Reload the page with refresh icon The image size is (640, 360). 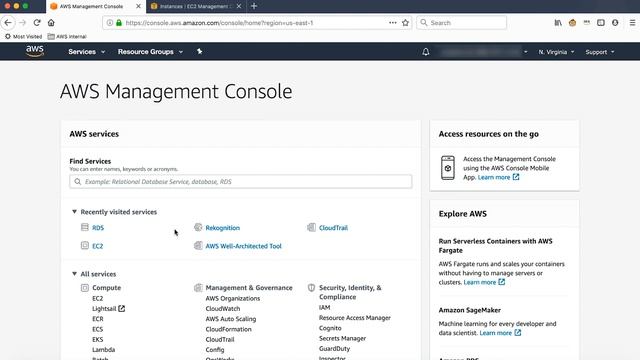pyautogui.click(x=37, y=23)
